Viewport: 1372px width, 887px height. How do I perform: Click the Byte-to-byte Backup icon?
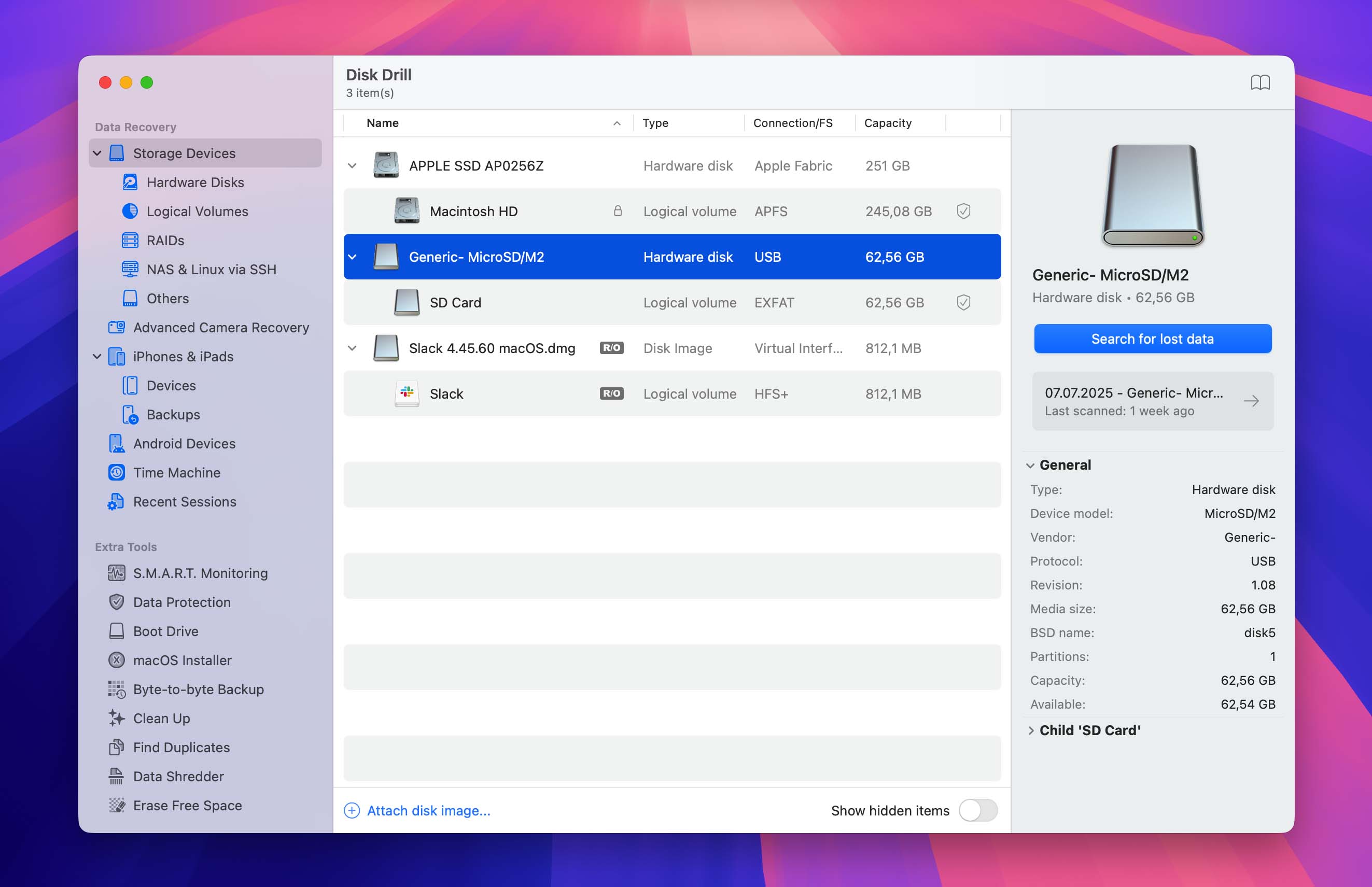click(x=116, y=689)
